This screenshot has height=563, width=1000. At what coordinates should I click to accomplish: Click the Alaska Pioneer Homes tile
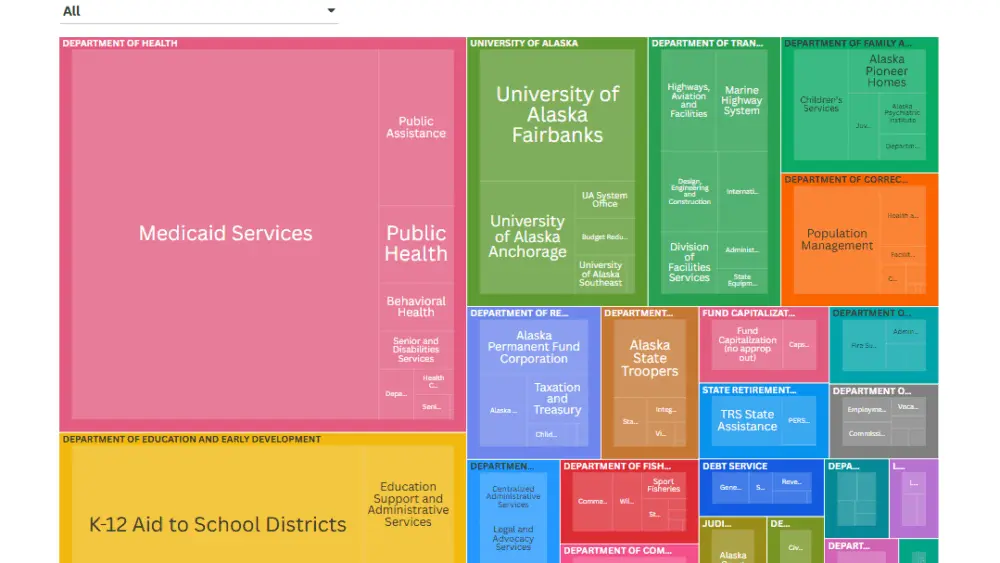pyautogui.click(x=886, y=71)
